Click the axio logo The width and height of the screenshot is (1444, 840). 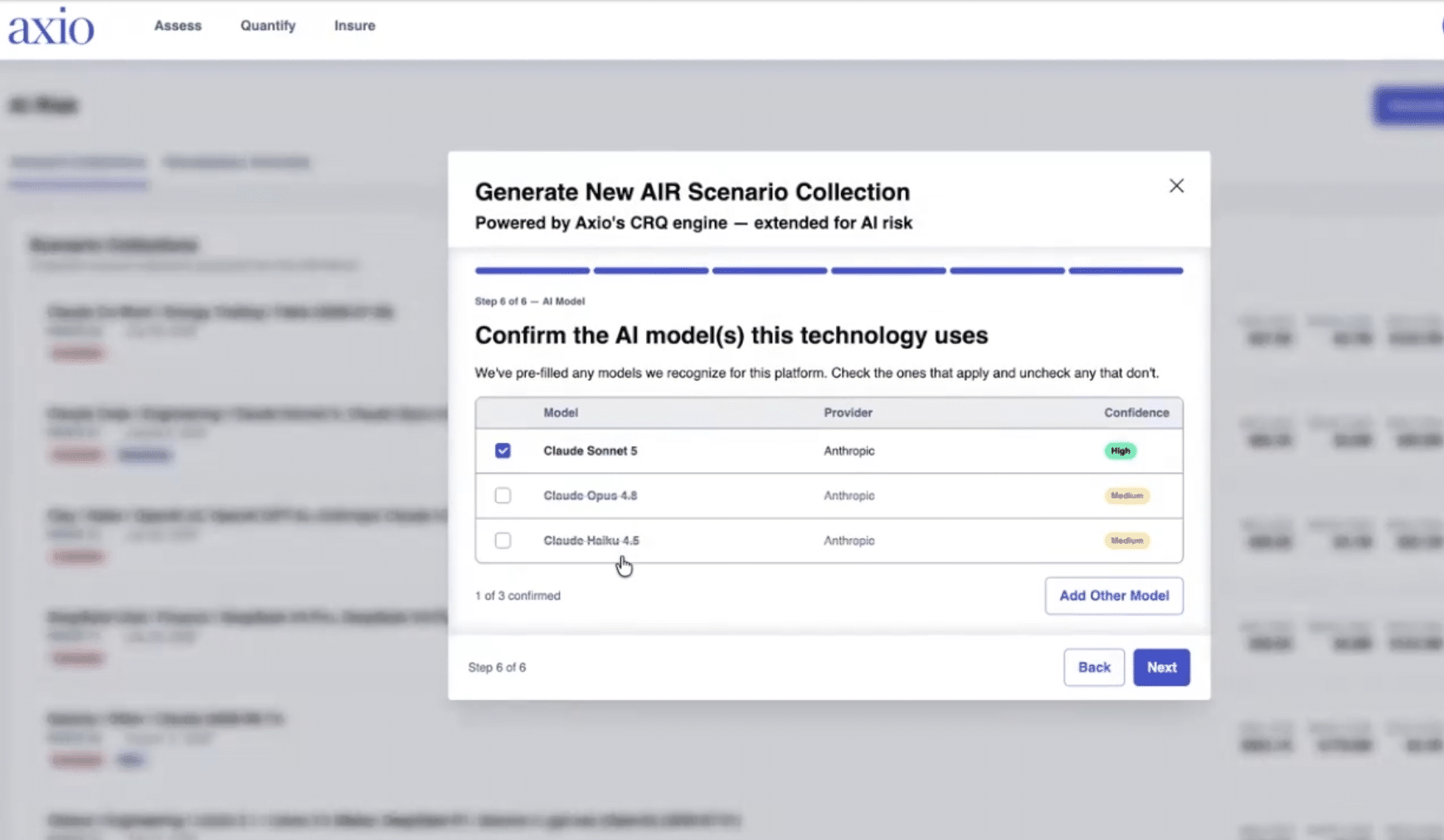tap(51, 27)
